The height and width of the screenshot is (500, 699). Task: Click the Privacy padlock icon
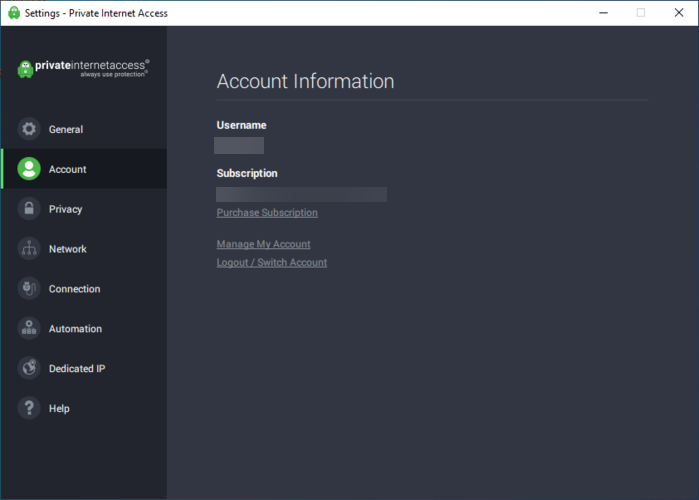coord(29,209)
